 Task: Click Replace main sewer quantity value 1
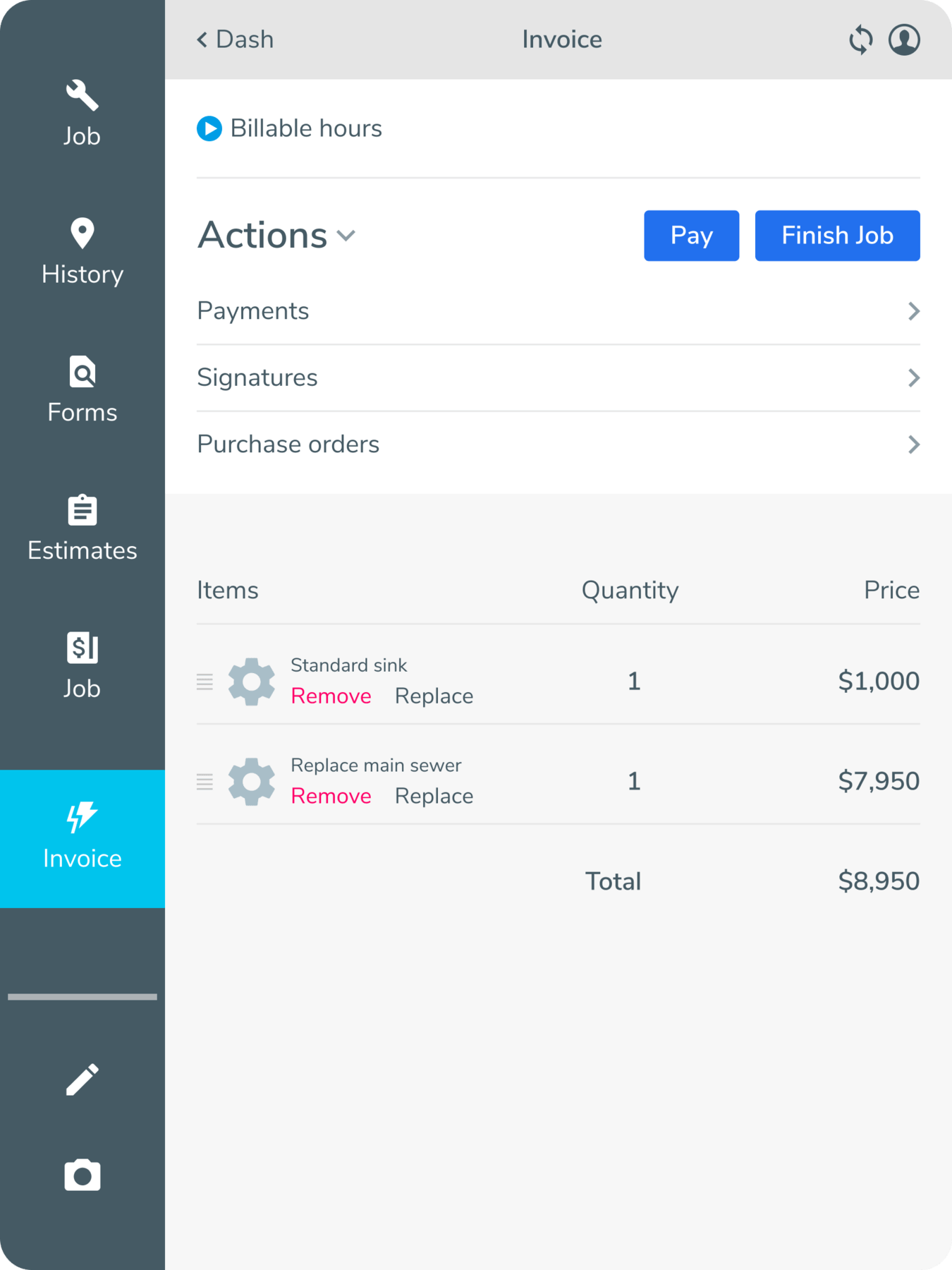tap(634, 782)
